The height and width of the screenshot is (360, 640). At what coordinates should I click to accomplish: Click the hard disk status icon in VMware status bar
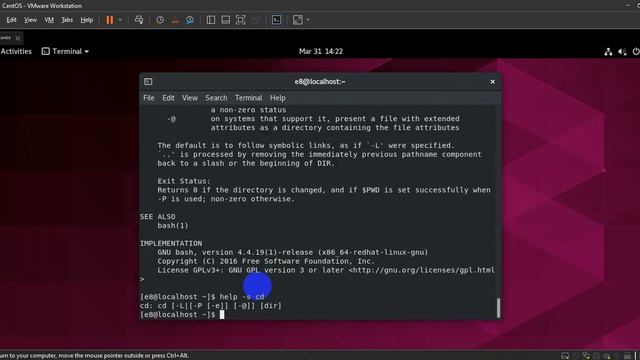pos(565,356)
